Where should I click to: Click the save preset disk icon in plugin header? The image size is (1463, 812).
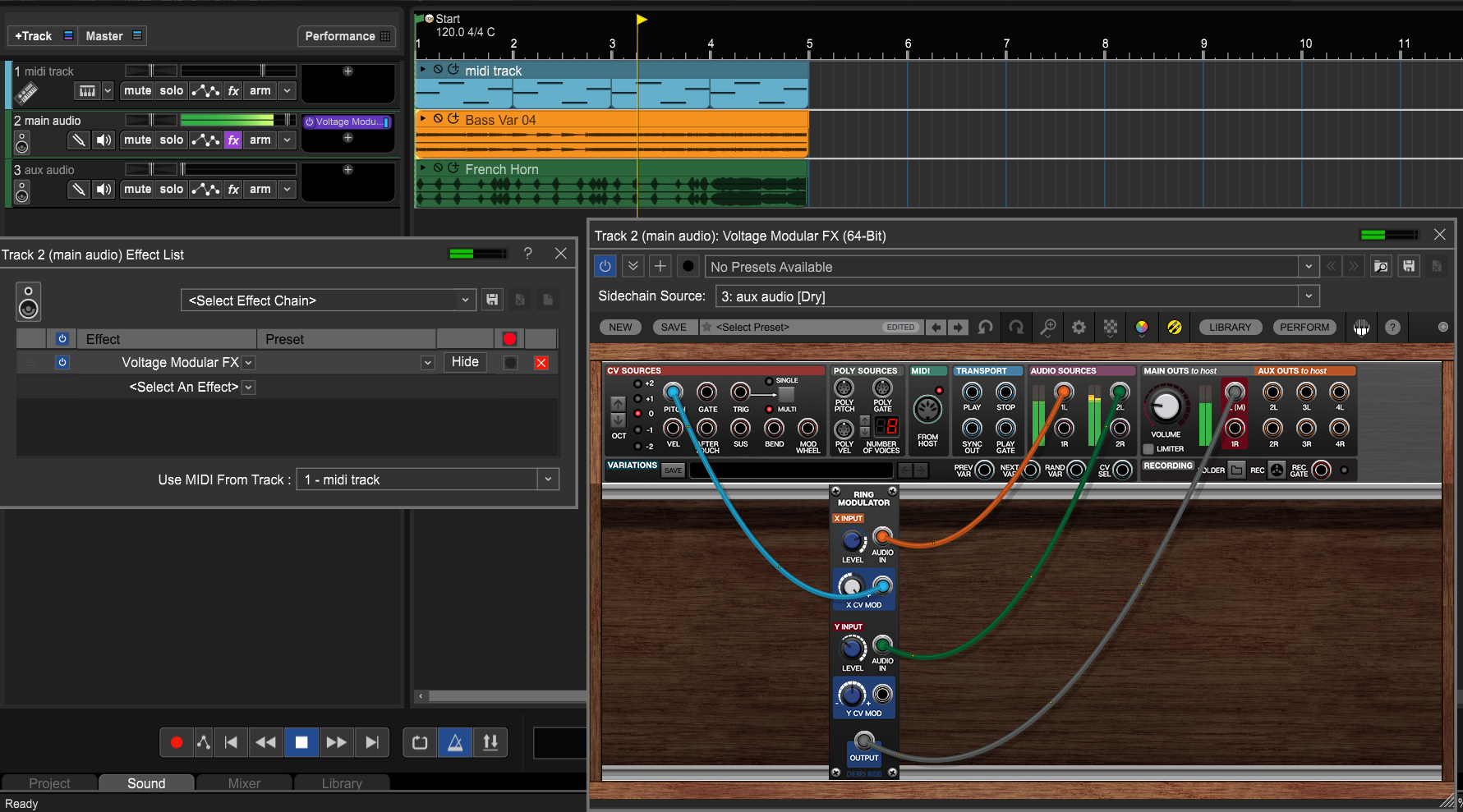coord(1409,266)
